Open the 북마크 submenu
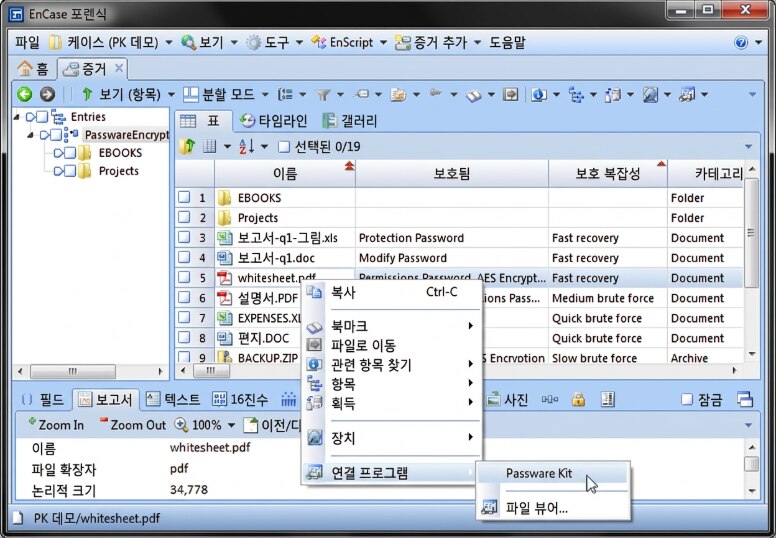776x538 pixels. 391,326
